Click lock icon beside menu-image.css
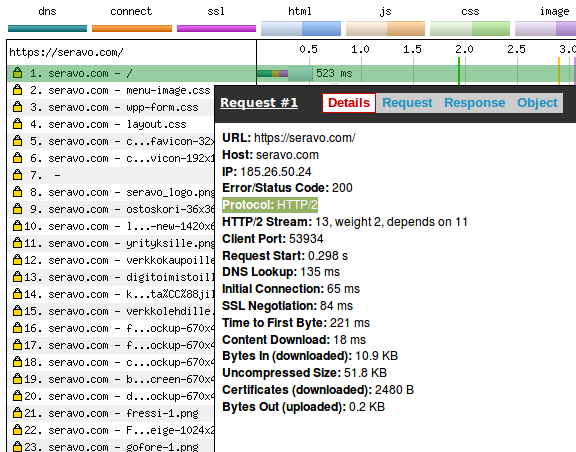This screenshot has height=452, width=576. 17,90
